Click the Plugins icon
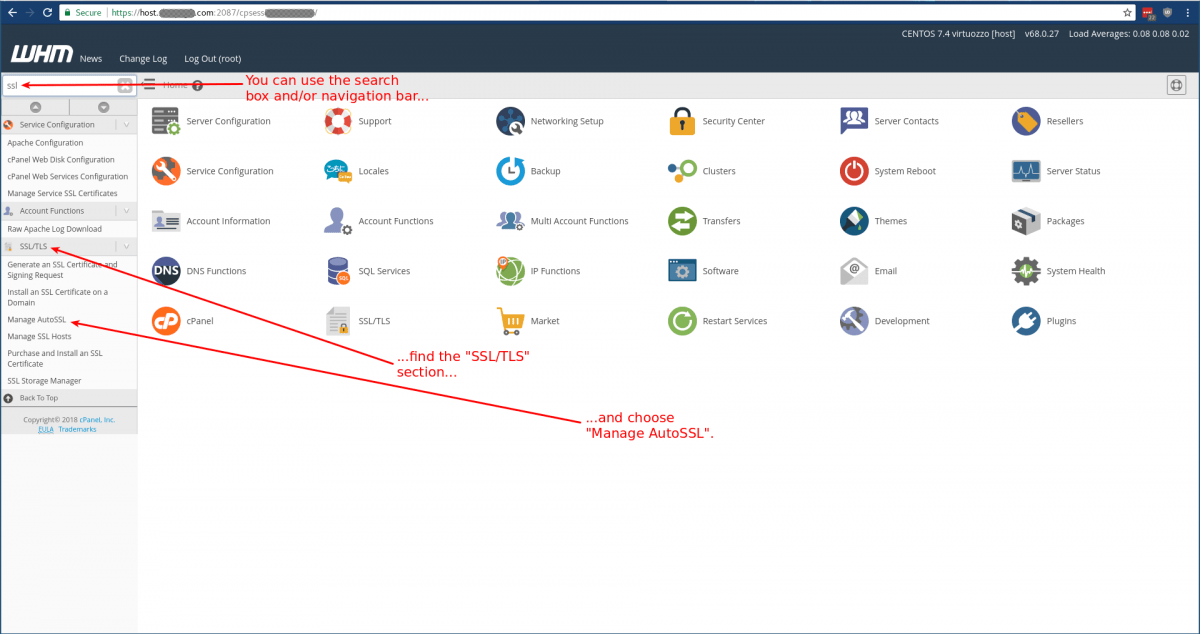The height and width of the screenshot is (634, 1200). (1025, 320)
